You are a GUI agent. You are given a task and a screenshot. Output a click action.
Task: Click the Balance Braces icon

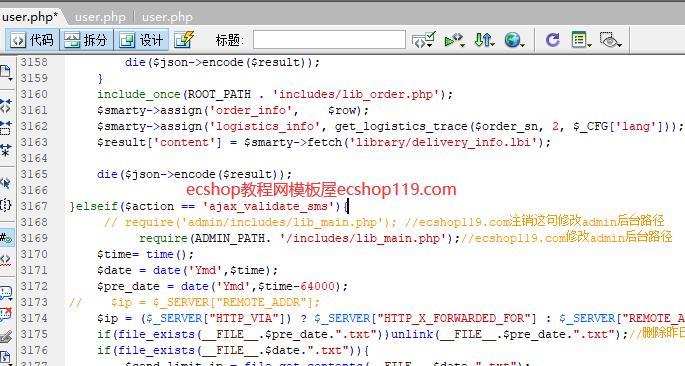click(x=6, y=205)
